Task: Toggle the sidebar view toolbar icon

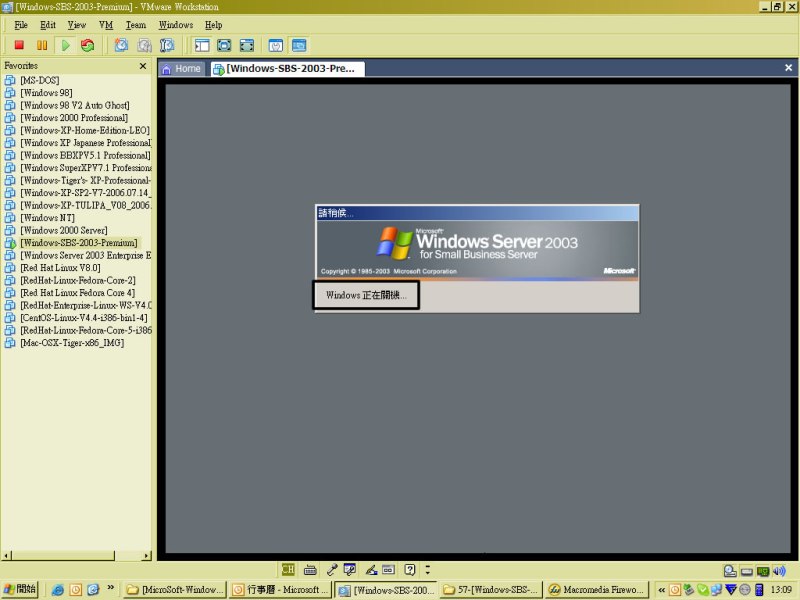Action: [x=202, y=45]
